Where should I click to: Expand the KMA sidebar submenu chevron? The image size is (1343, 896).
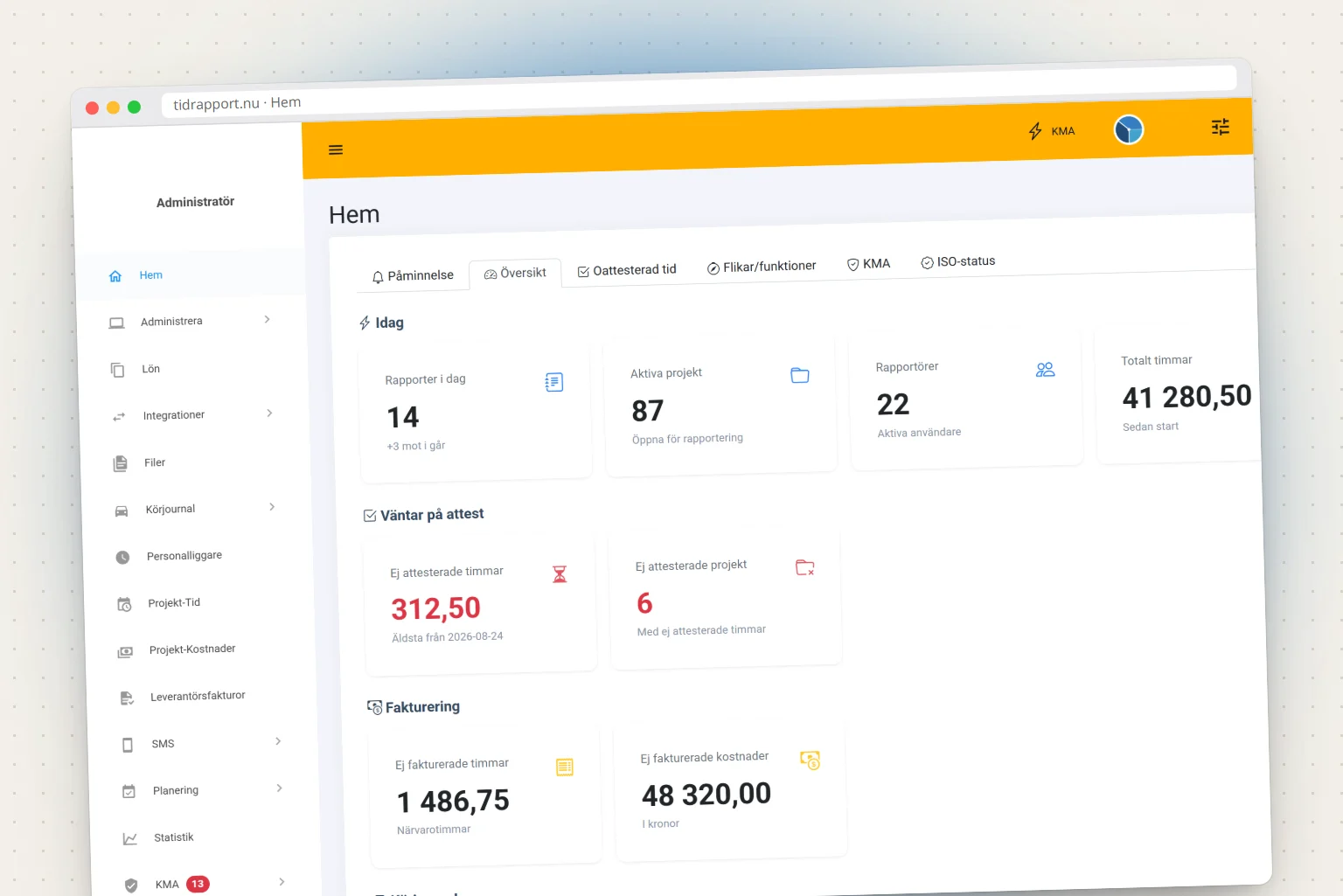(282, 881)
